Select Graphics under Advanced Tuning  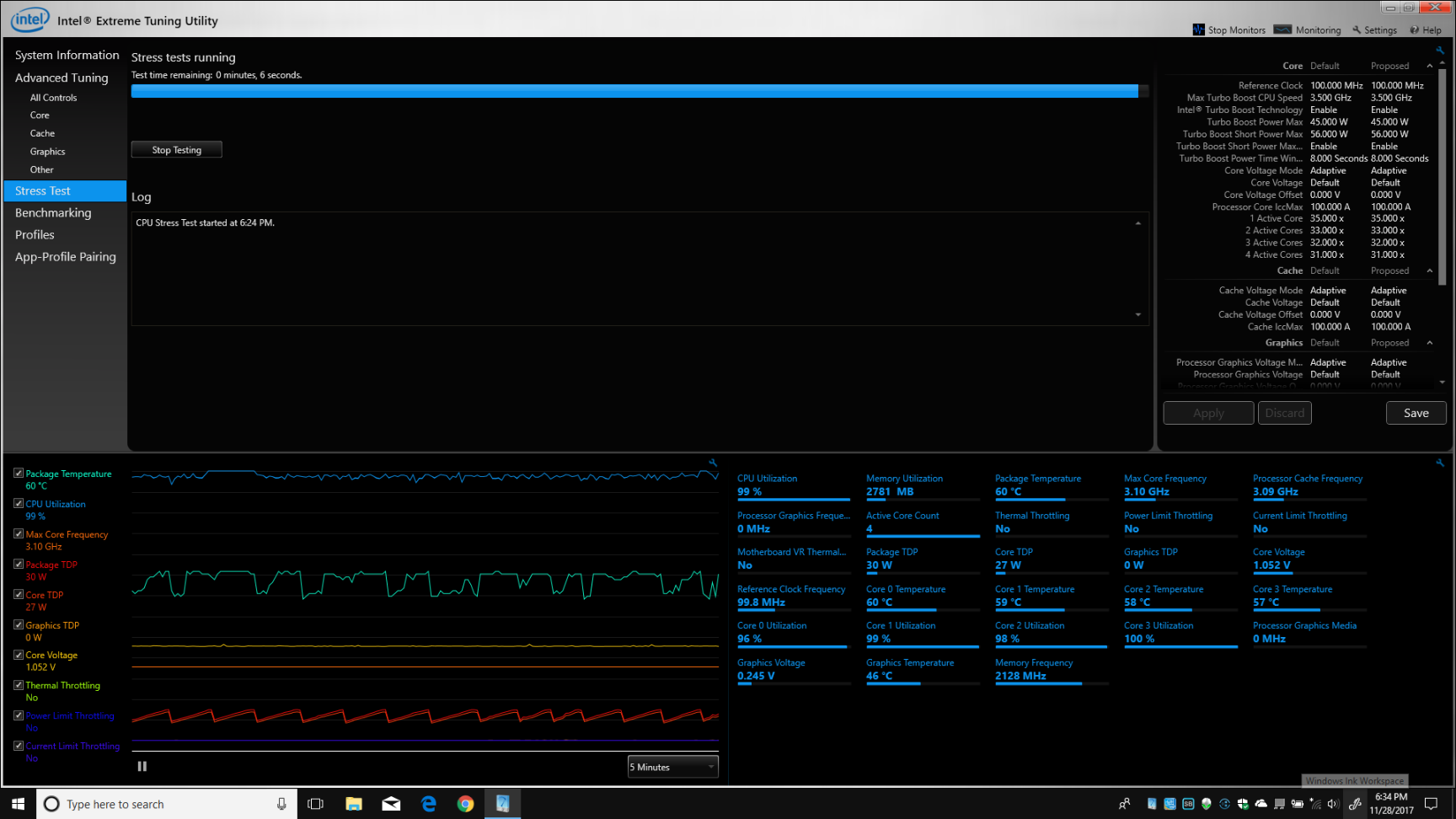tap(47, 152)
